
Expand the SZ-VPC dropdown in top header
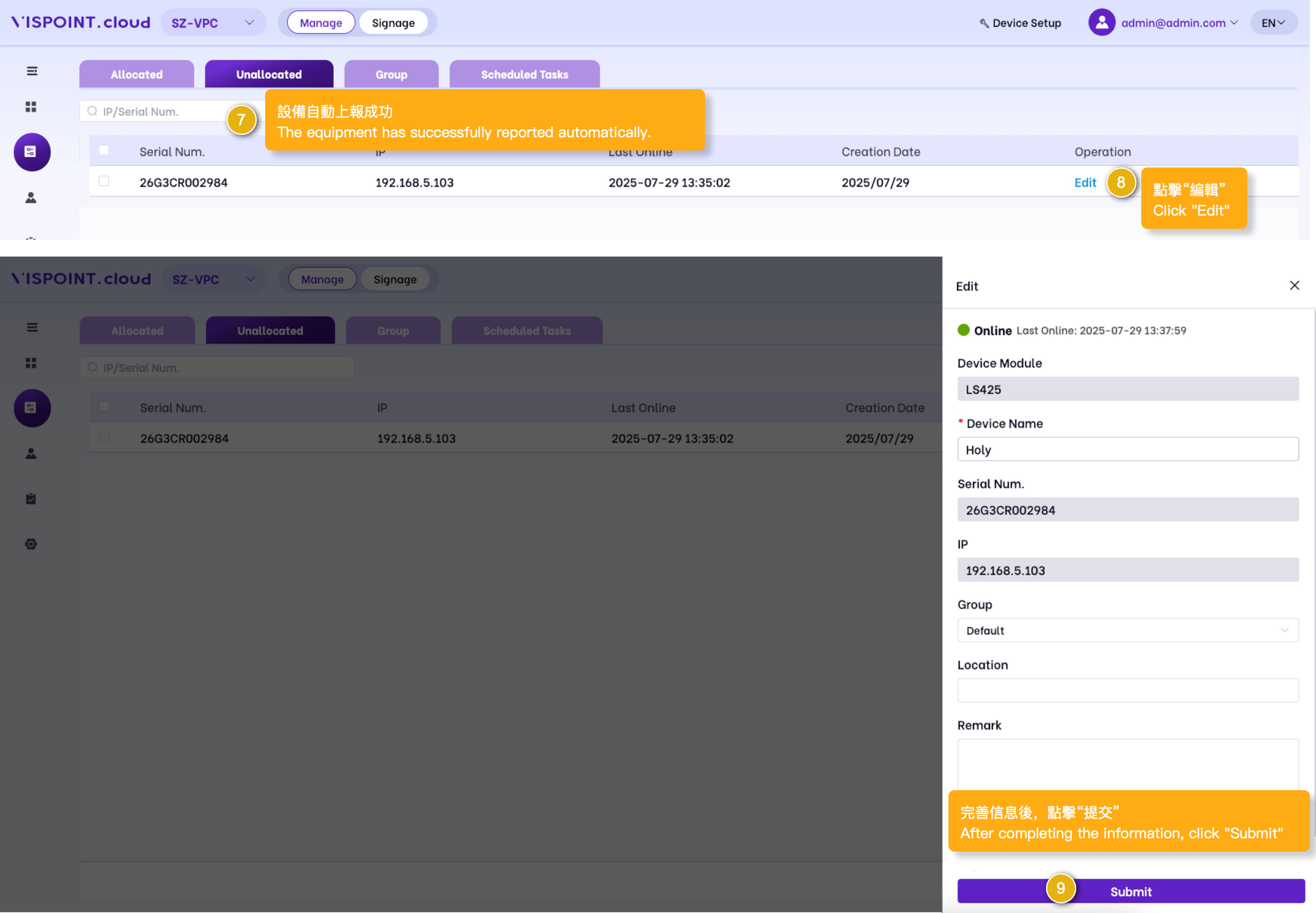(x=213, y=23)
